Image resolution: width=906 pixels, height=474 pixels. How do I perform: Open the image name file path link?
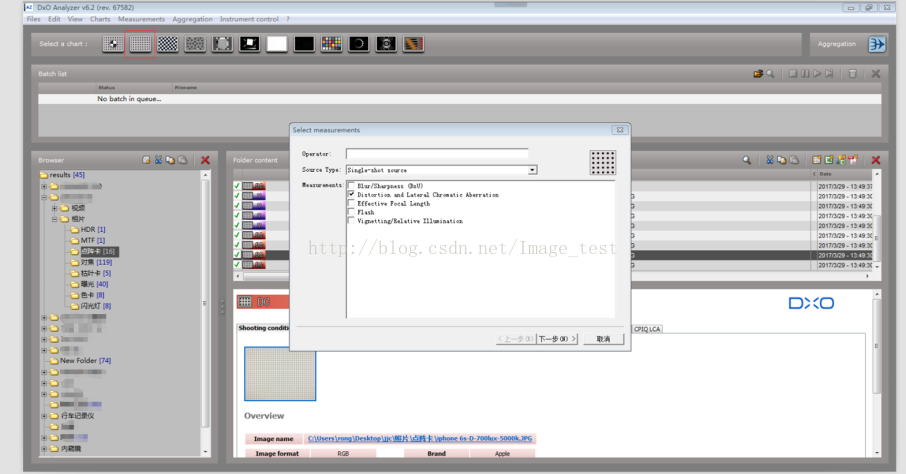click(420, 438)
